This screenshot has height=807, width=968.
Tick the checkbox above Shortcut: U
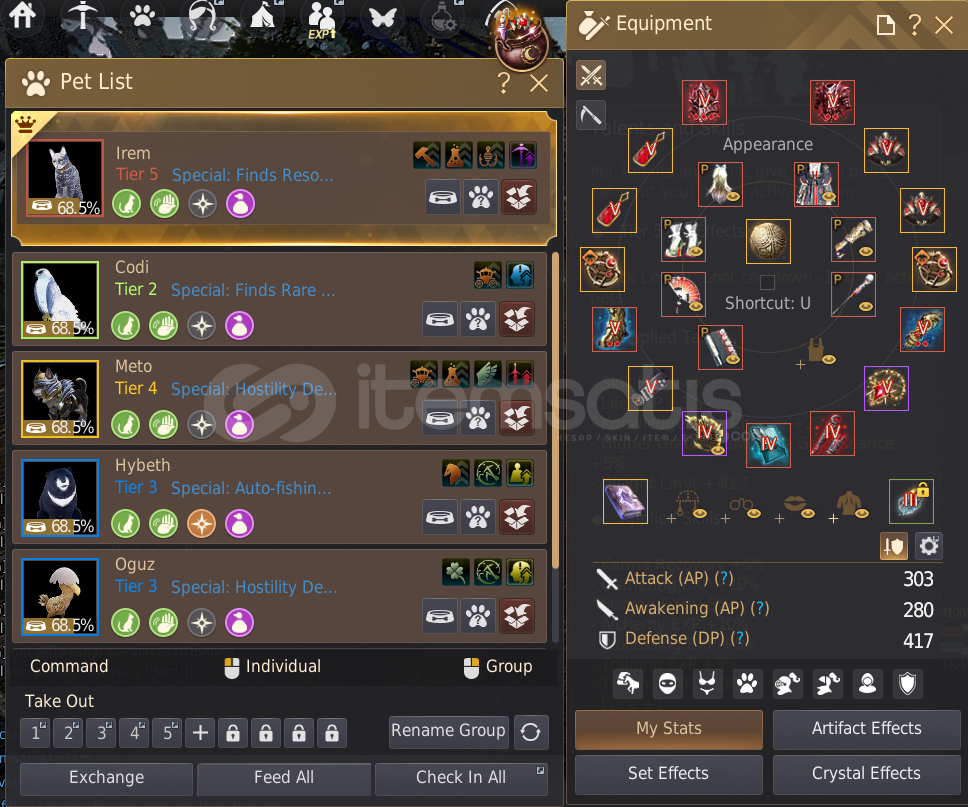767,282
